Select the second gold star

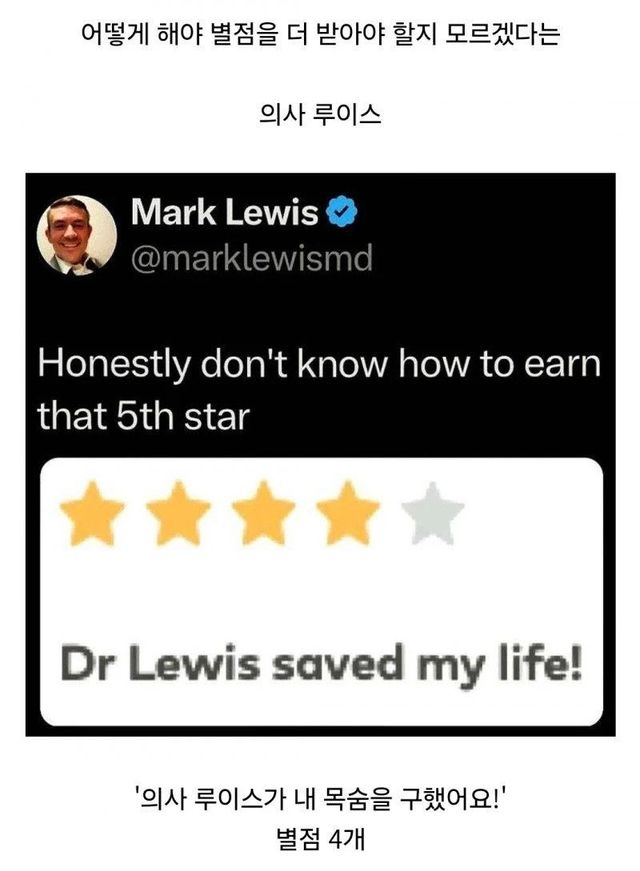pyautogui.click(x=178, y=513)
